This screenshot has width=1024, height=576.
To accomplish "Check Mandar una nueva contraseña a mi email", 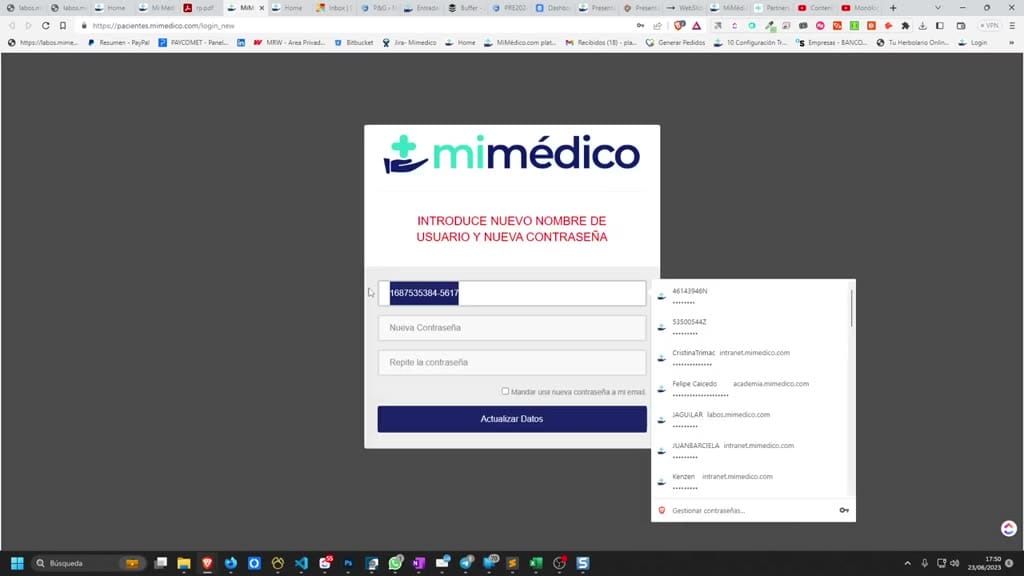I will pyautogui.click(x=505, y=391).
